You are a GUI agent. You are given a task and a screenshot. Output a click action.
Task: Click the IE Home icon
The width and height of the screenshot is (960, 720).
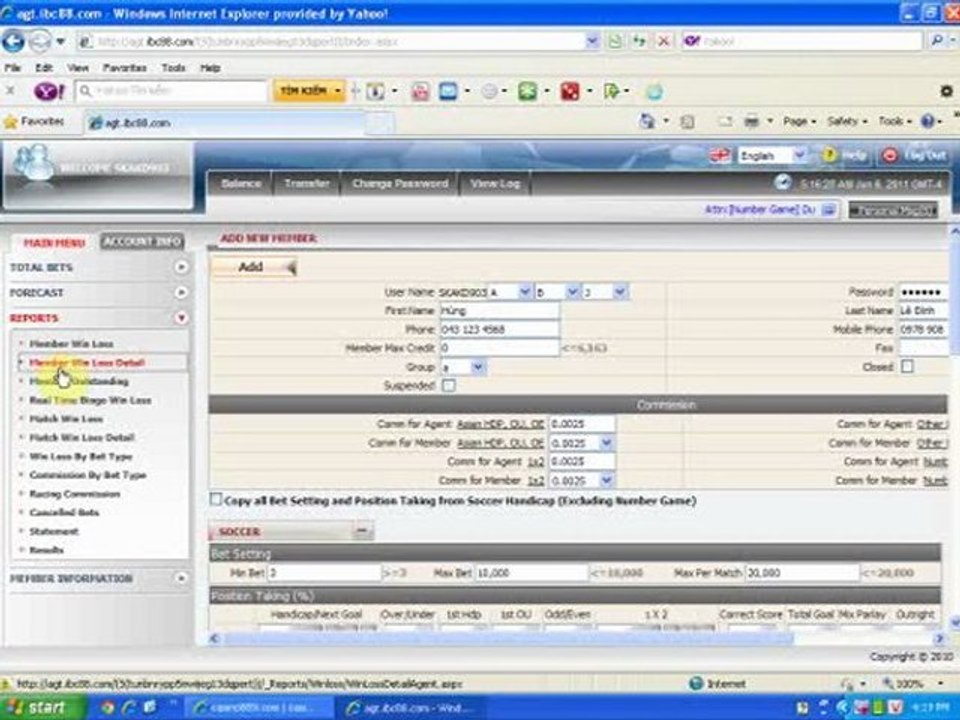coord(647,121)
